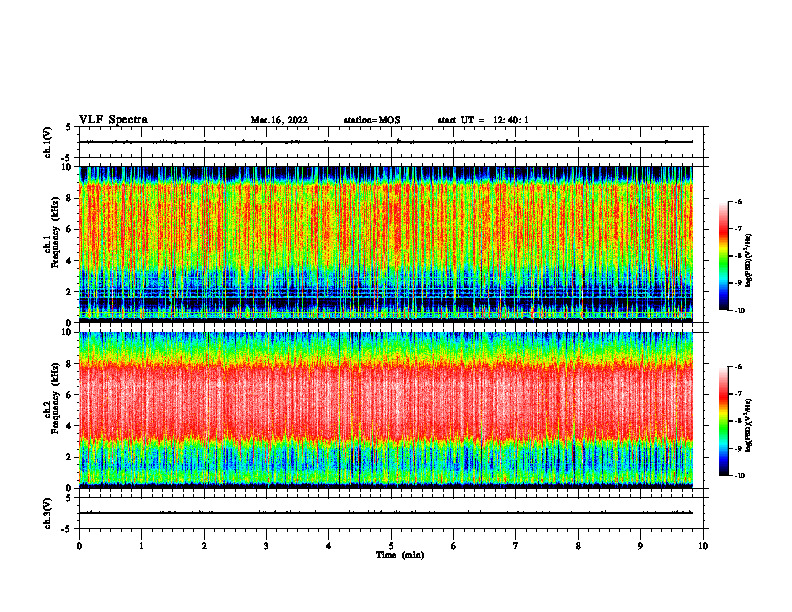Click the time axis tick label '7'

click(x=516, y=546)
